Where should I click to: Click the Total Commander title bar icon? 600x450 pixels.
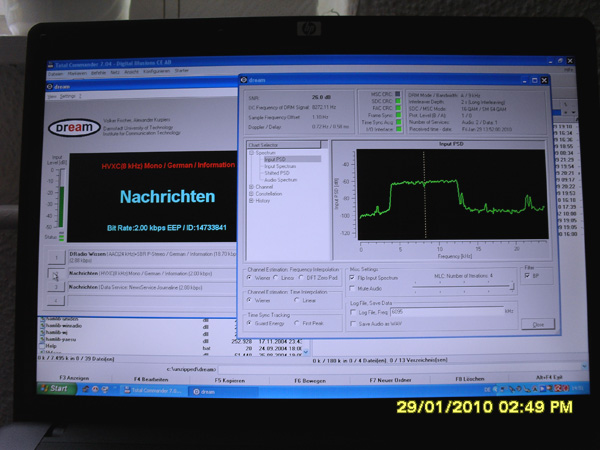click(51, 65)
